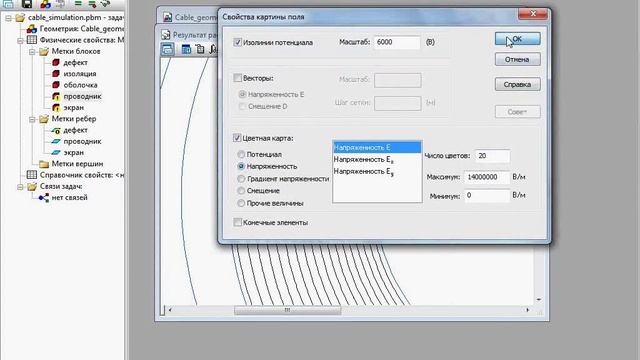Collapse the Физические свойства node
Screen dimensions: 640x360
coord(20,40)
